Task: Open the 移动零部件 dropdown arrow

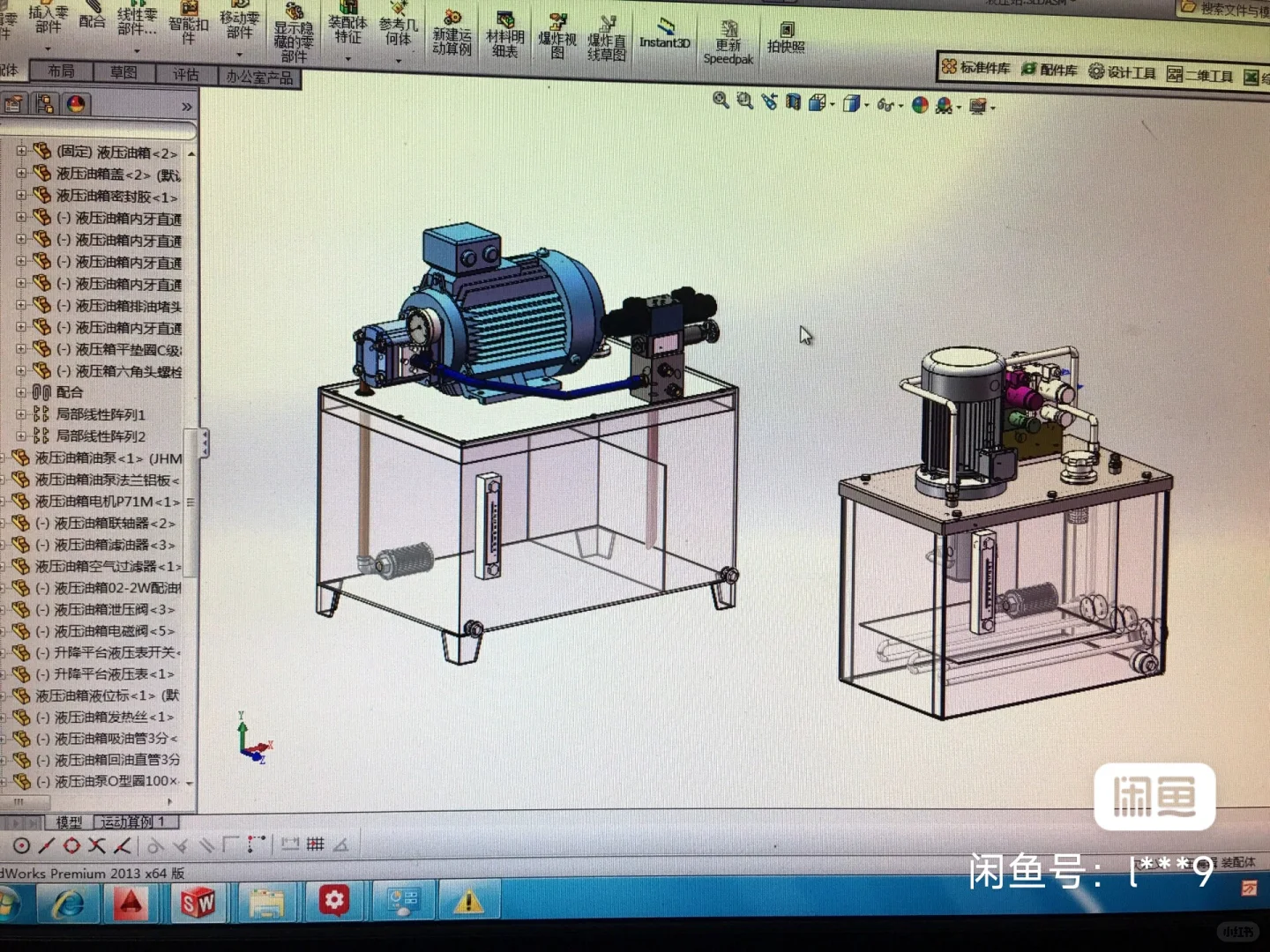Action: (x=239, y=55)
